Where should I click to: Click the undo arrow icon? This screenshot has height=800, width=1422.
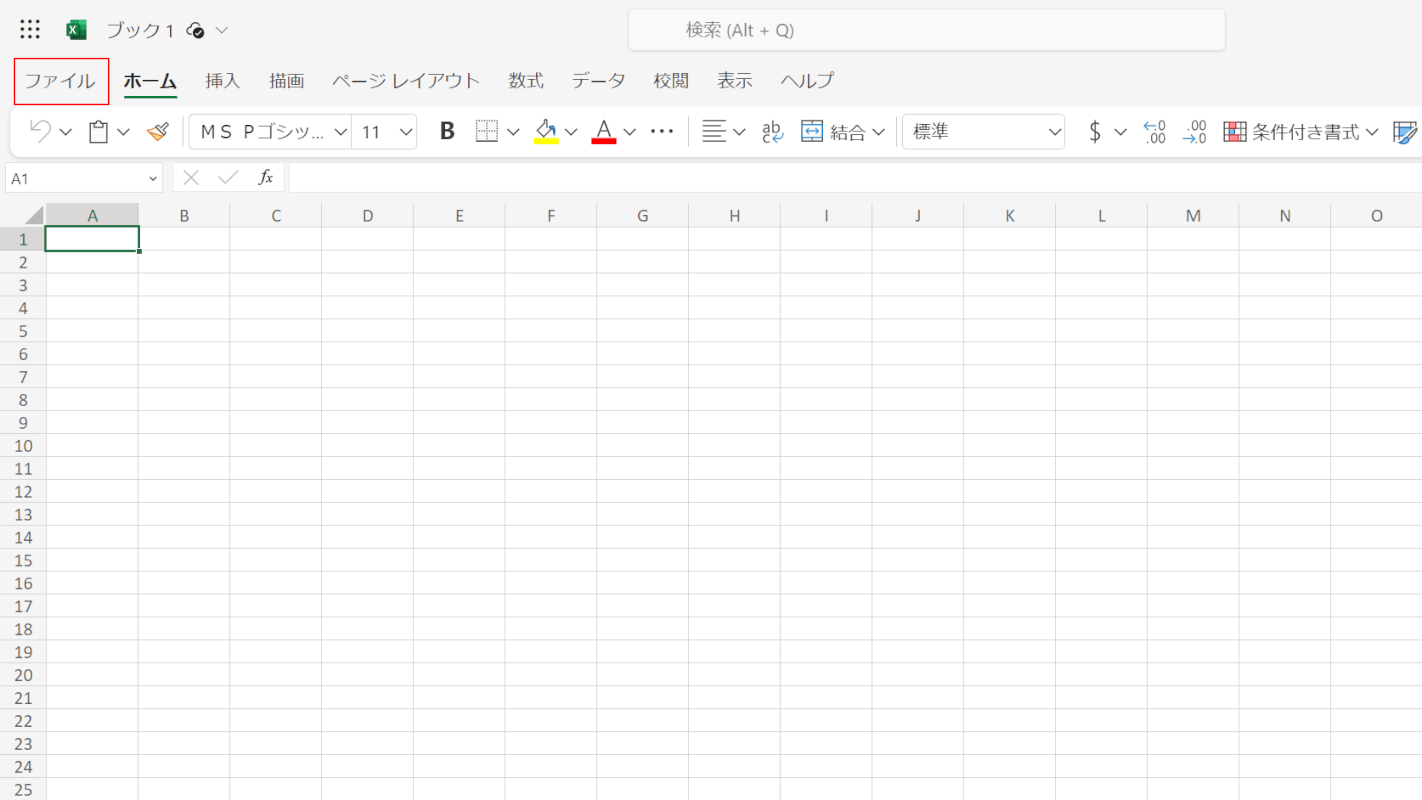(40, 131)
